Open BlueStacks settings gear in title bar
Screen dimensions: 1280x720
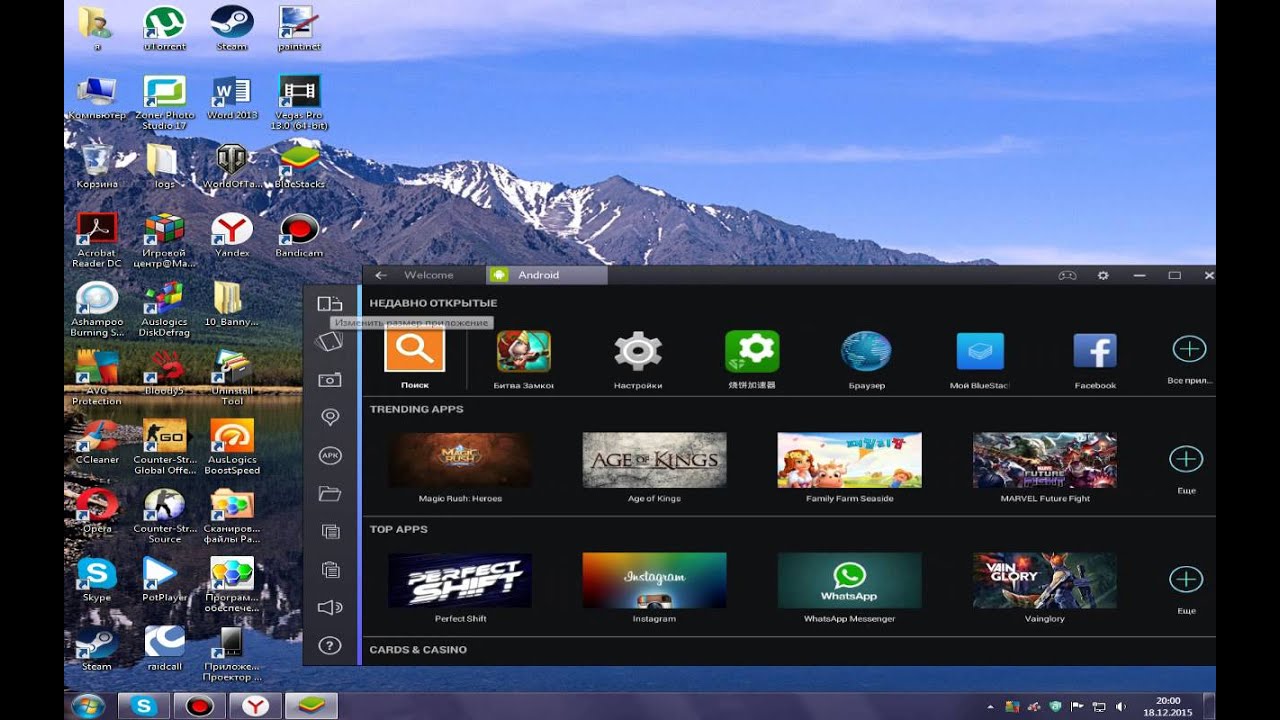[1103, 275]
